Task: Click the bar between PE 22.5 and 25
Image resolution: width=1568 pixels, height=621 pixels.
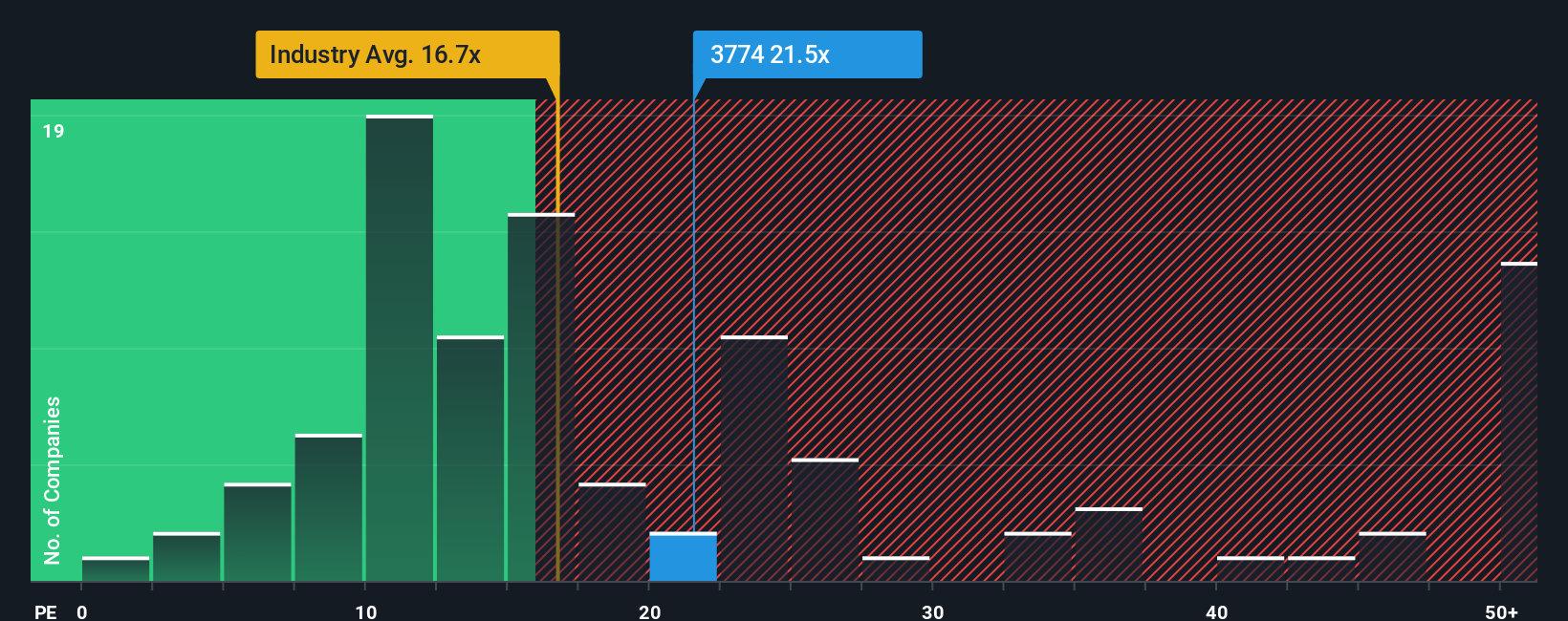Action: click(754, 459)
